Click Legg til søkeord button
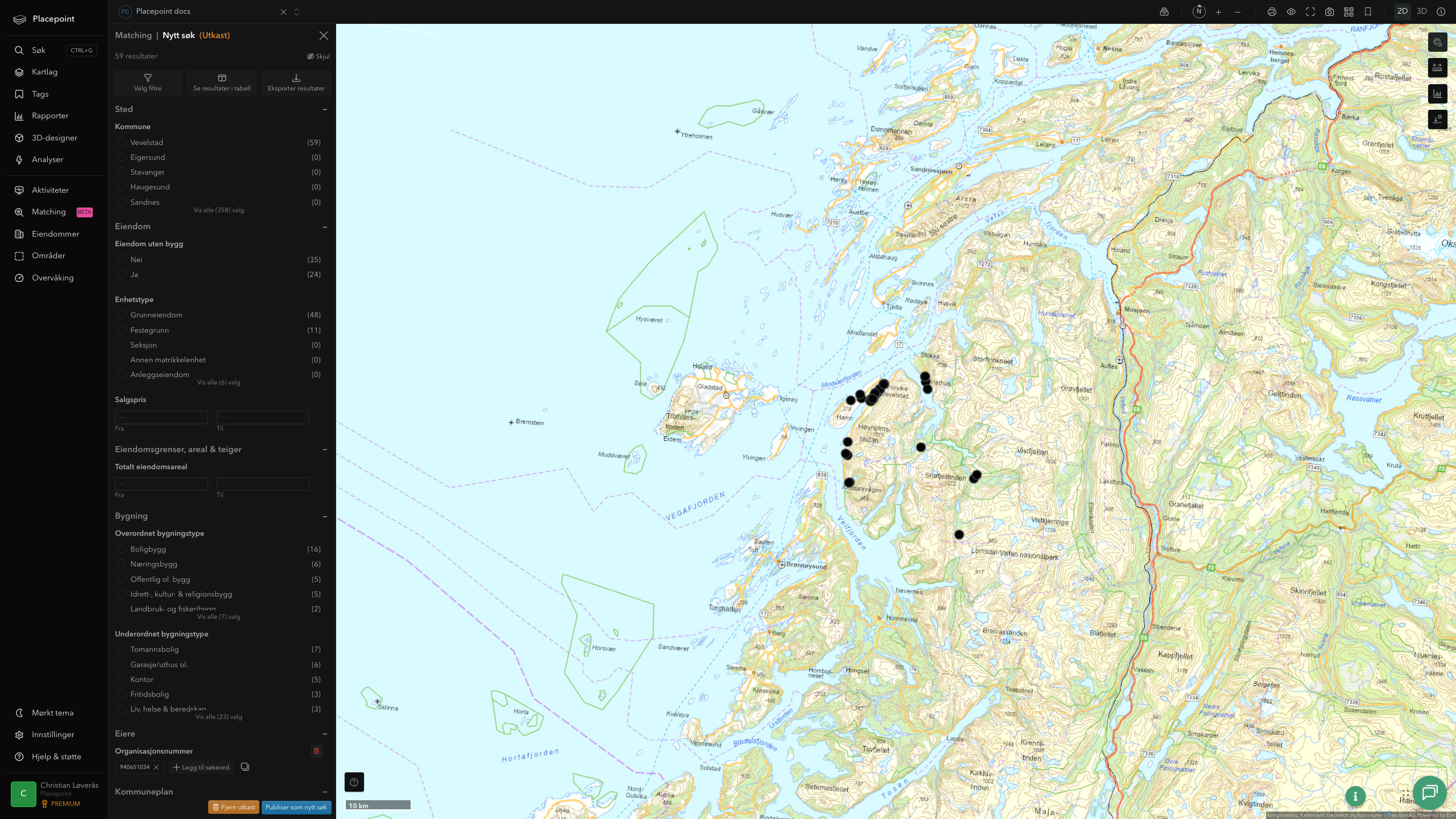1456x819 pixels. click(x=201, y=768)
